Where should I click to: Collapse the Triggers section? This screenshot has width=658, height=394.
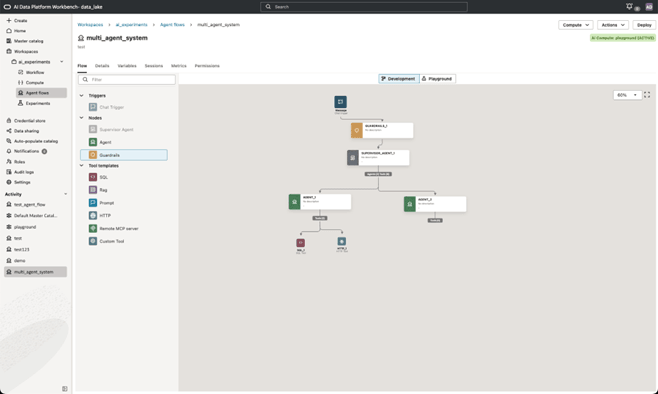(81, 95)
